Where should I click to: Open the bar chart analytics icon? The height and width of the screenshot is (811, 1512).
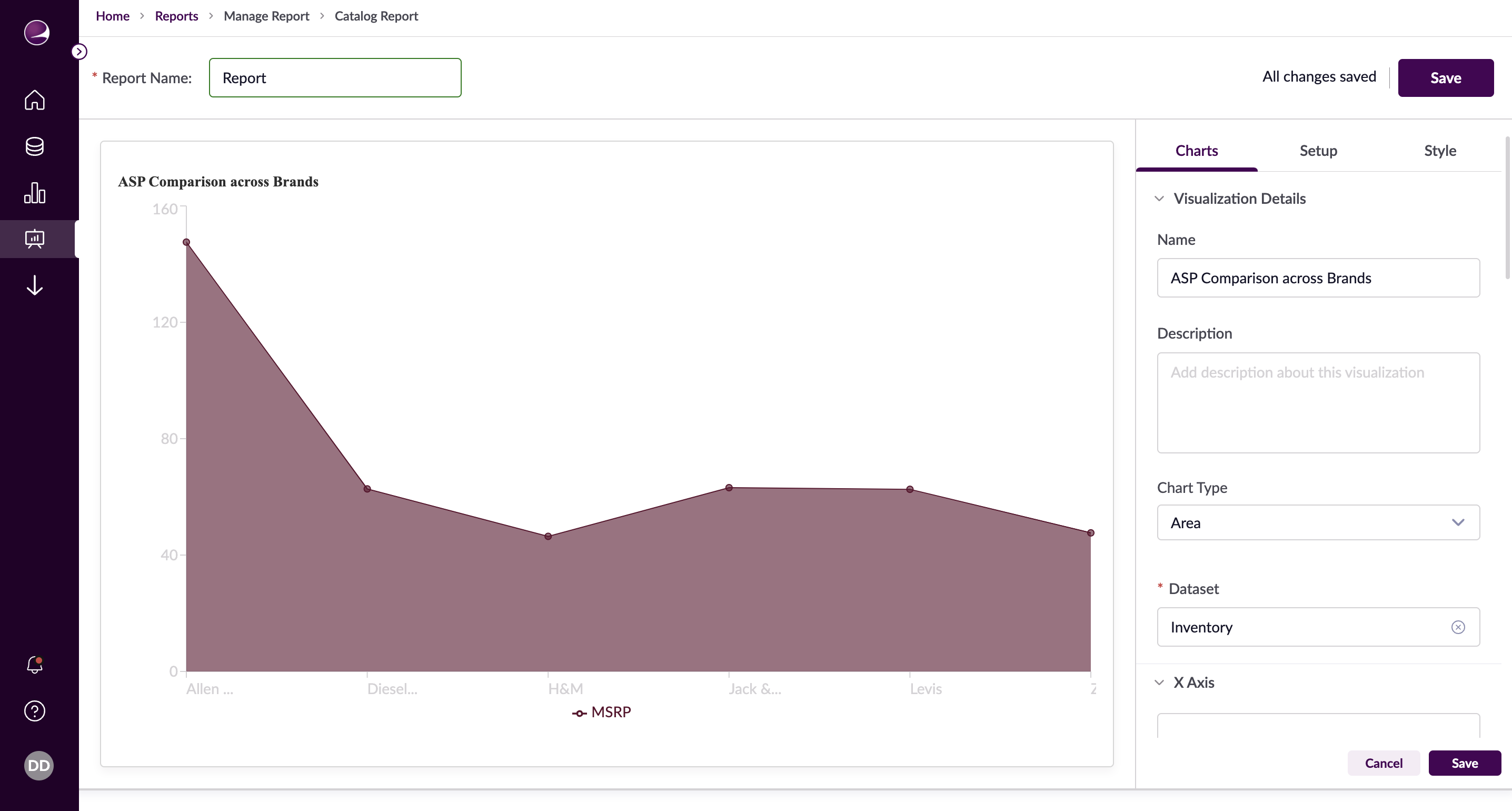point(35,193)
